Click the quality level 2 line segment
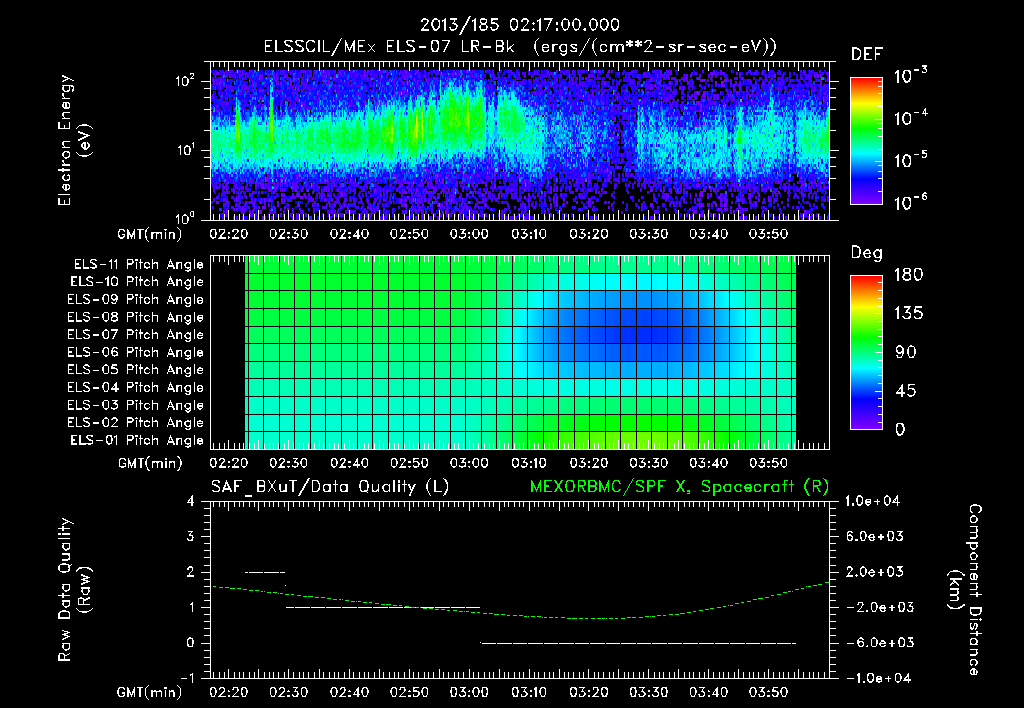This screenshot has width=1024, height=708. [x=265, y=572]
